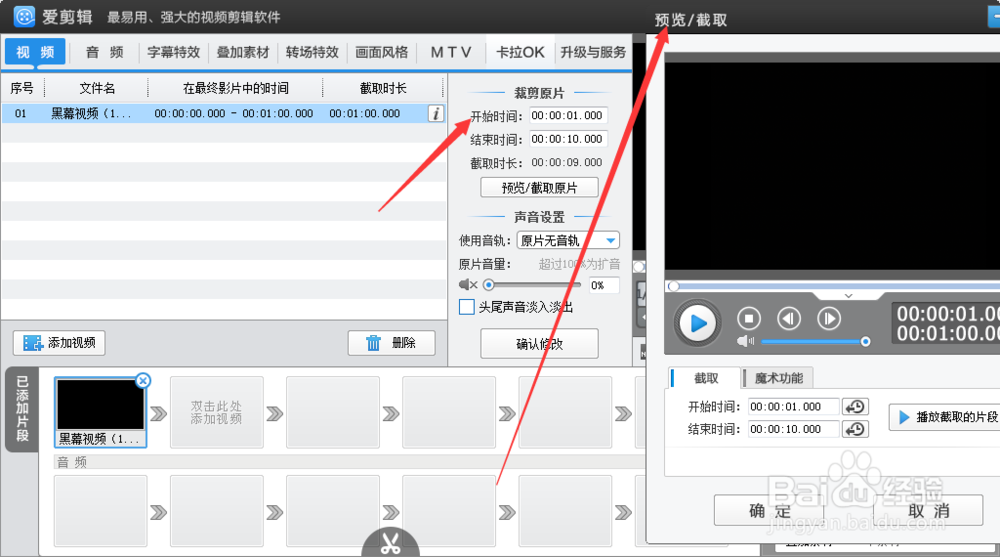Click the dialog 开始时间 input field
This screenshot has width=1000, height=557.
(793, 407)
